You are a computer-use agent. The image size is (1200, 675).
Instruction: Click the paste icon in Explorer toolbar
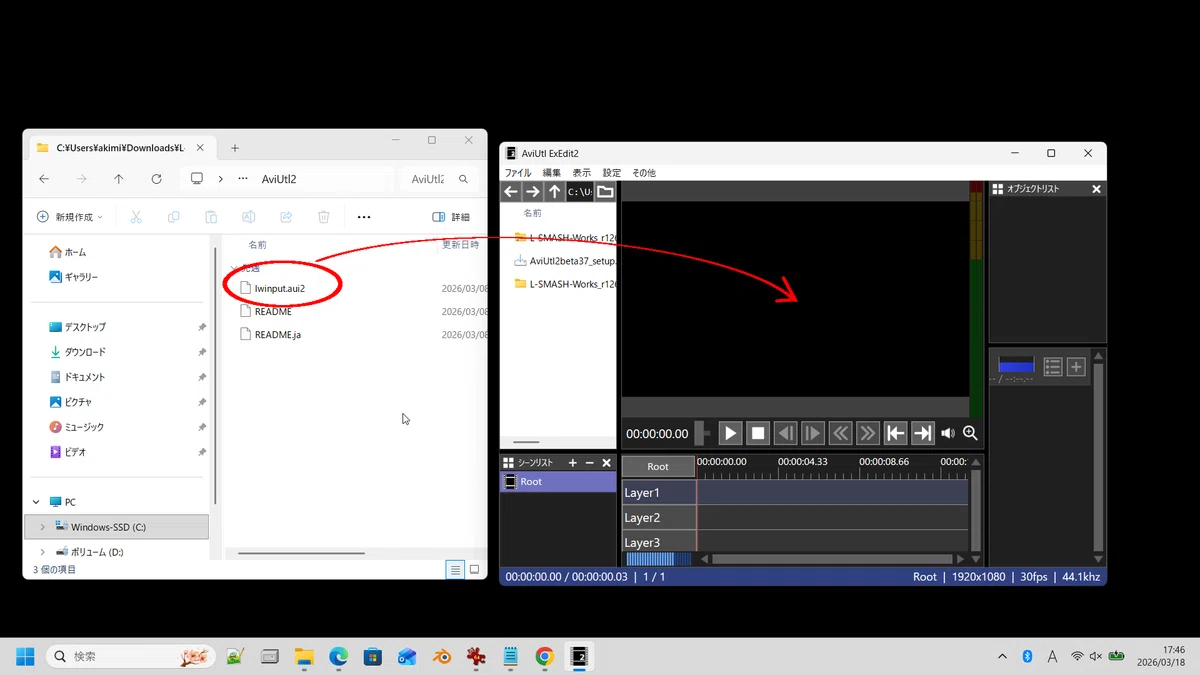coord(211,217)
